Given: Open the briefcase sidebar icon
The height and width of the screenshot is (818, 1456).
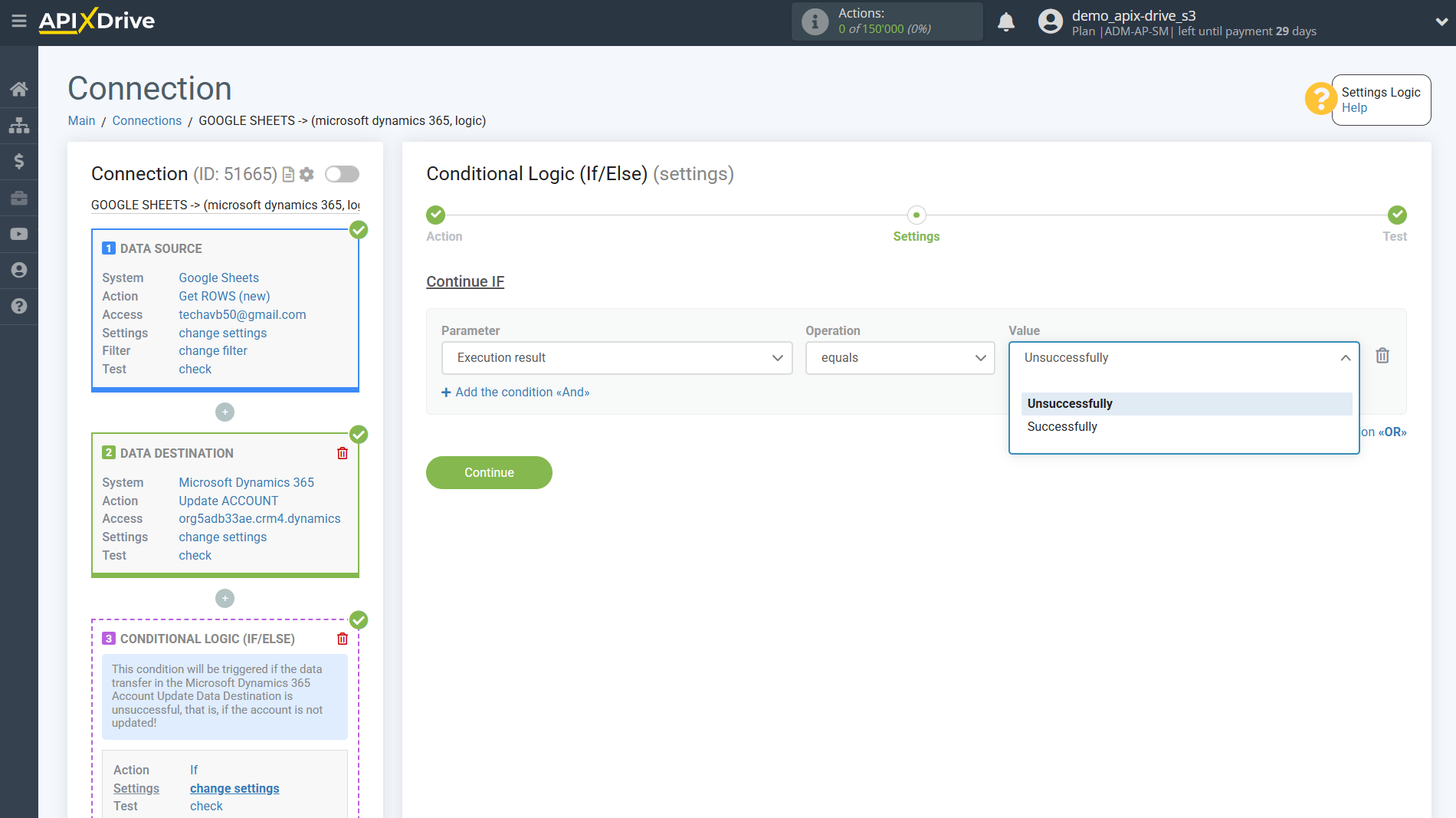Looking at the screenshot, I should [x=19, y=198].
